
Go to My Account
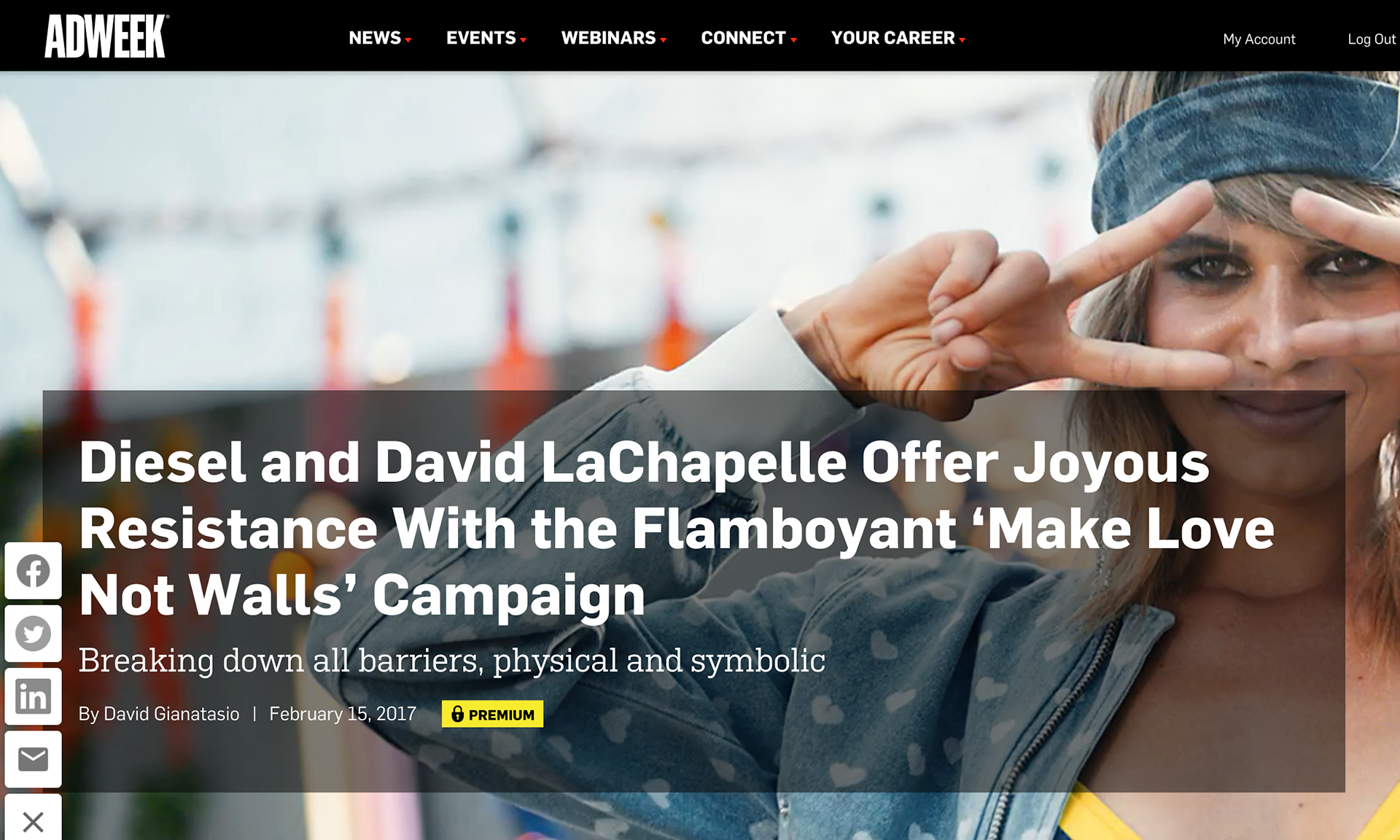coord(1259,39)
